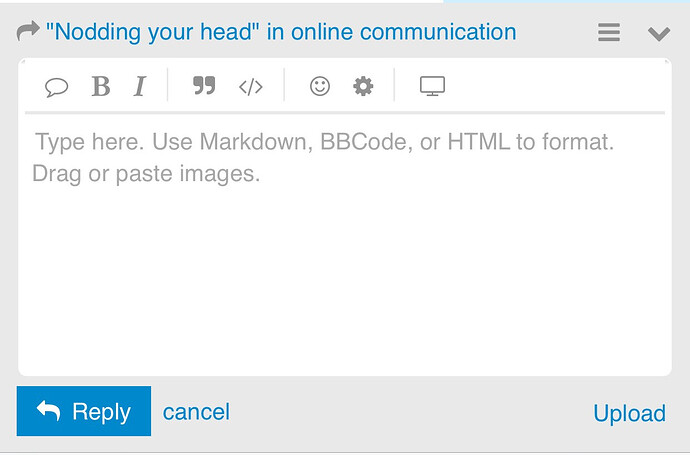Open the hamburger composer menu
This screenshot has height=455, width=690.
609,33
